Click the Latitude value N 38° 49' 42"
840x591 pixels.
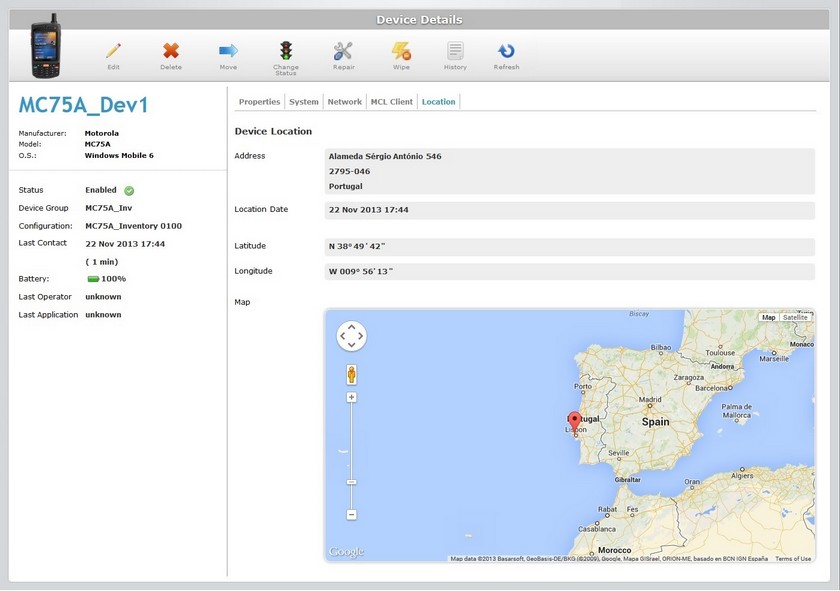(357, 246)
